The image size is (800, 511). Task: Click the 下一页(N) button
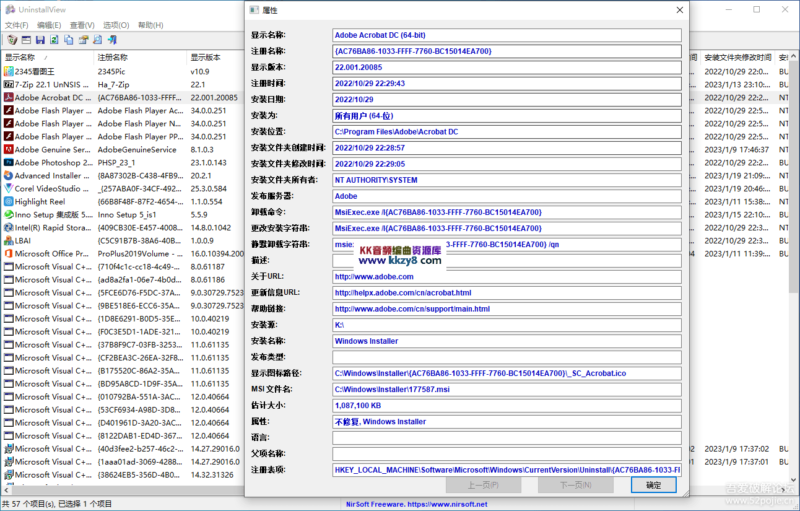click(576, 485)
